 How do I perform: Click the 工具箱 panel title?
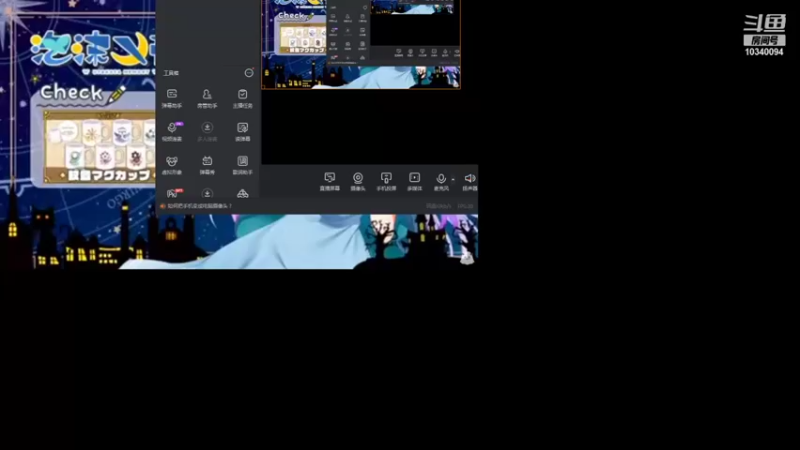point(171,73)
